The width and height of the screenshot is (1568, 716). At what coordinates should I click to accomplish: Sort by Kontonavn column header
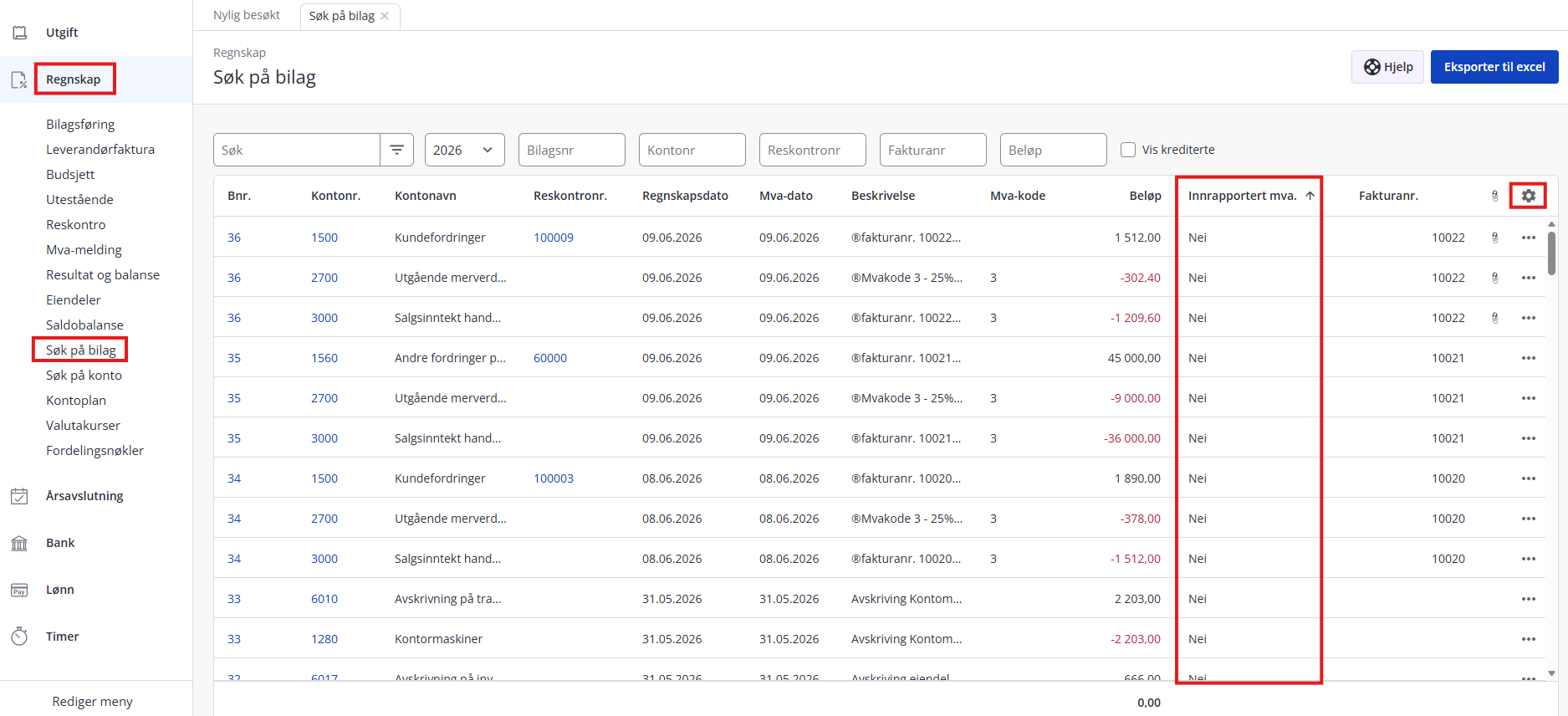(426, 196)
